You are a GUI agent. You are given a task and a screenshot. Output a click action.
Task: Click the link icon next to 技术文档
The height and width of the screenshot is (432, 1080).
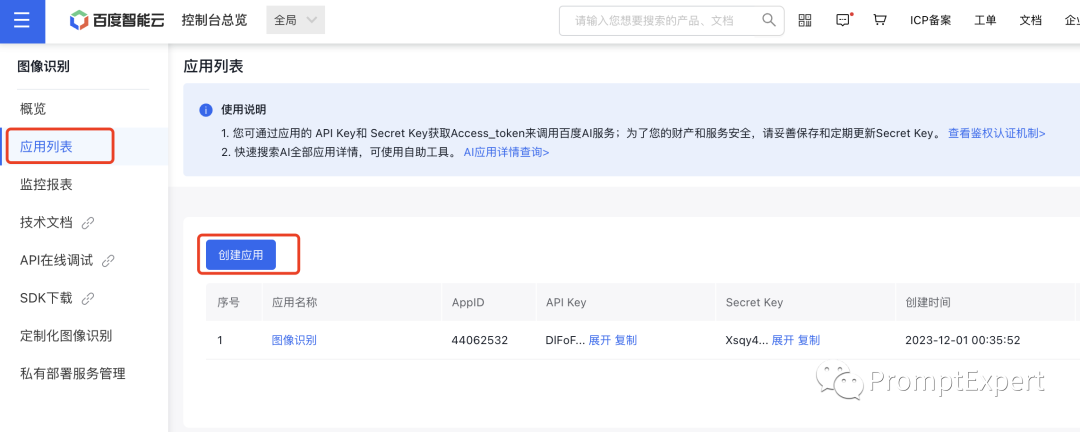[88, 222]
